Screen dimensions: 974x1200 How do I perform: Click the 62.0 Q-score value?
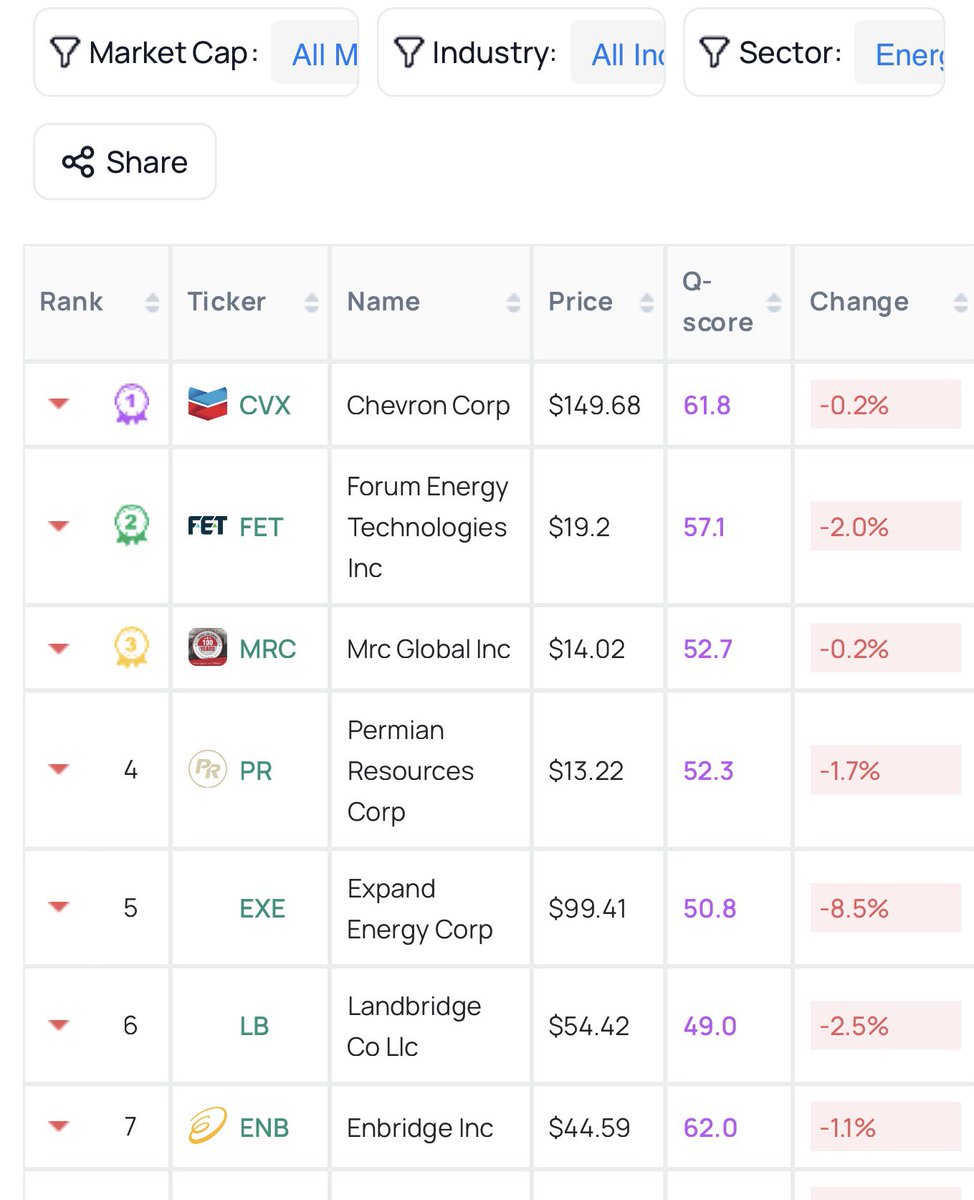[710, 1128]
